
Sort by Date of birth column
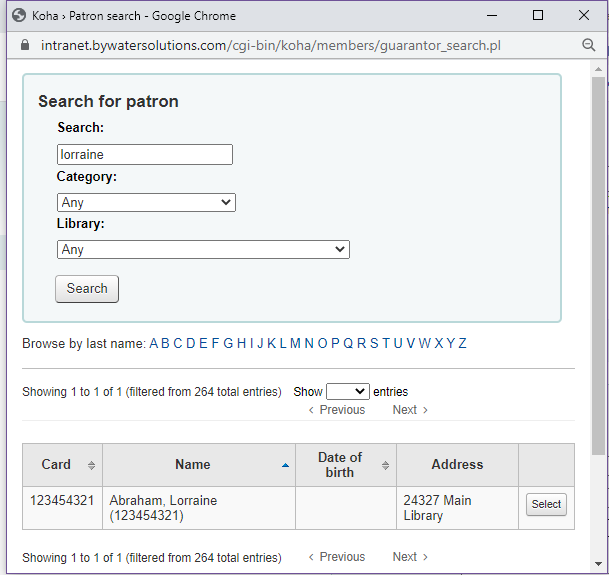(340, 465)
